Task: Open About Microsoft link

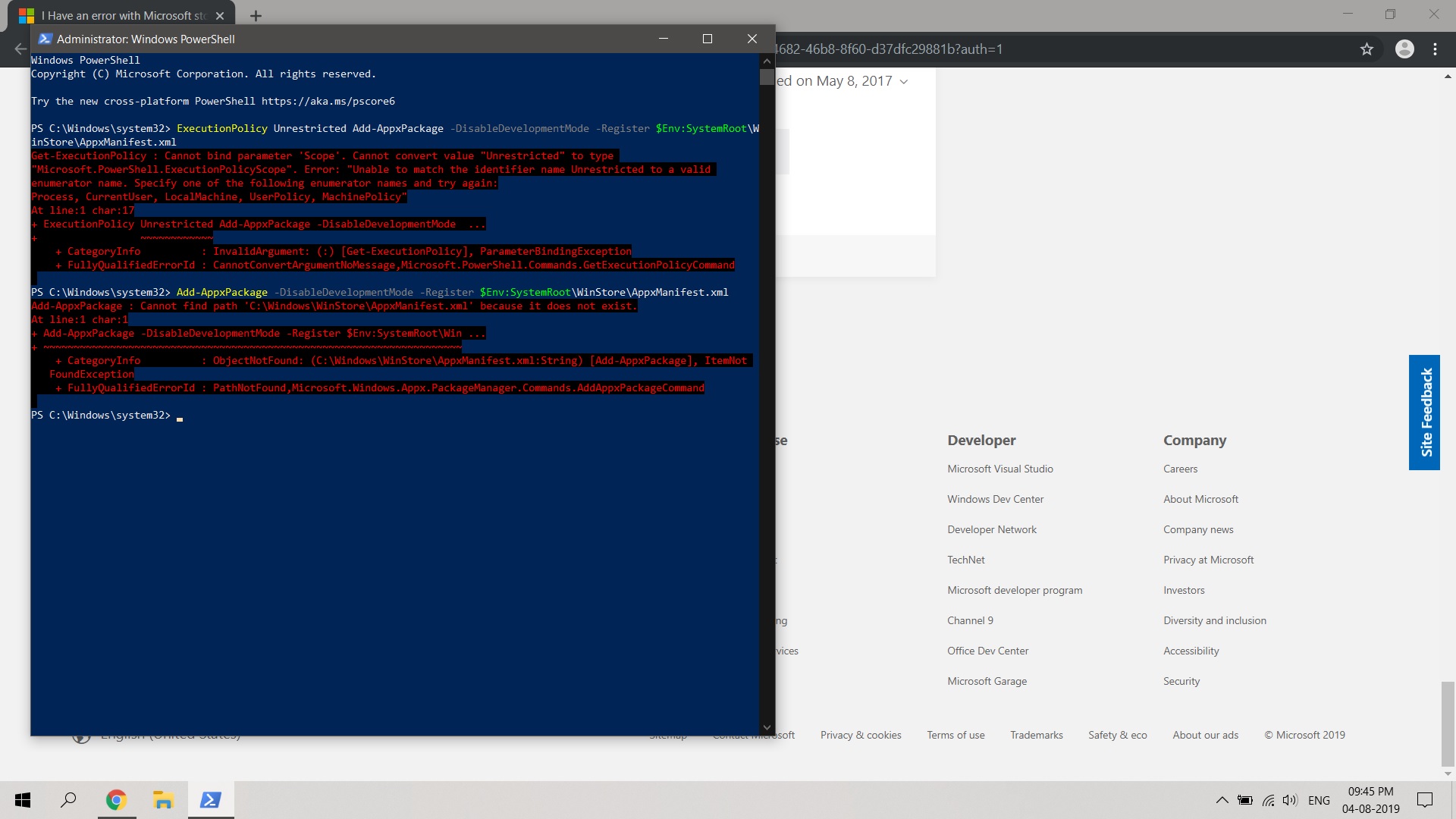Action: pos(1200,499)
